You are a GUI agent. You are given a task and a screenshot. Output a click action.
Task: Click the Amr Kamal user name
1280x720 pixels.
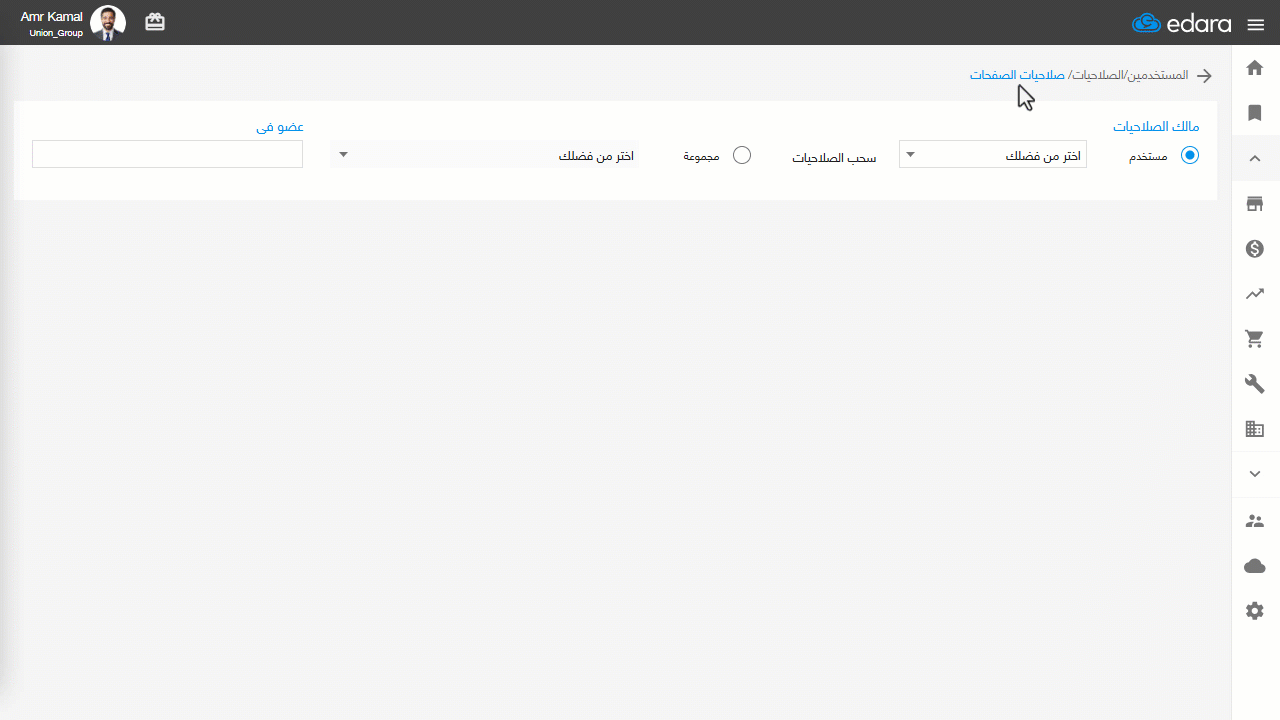[x=51, y=17]
